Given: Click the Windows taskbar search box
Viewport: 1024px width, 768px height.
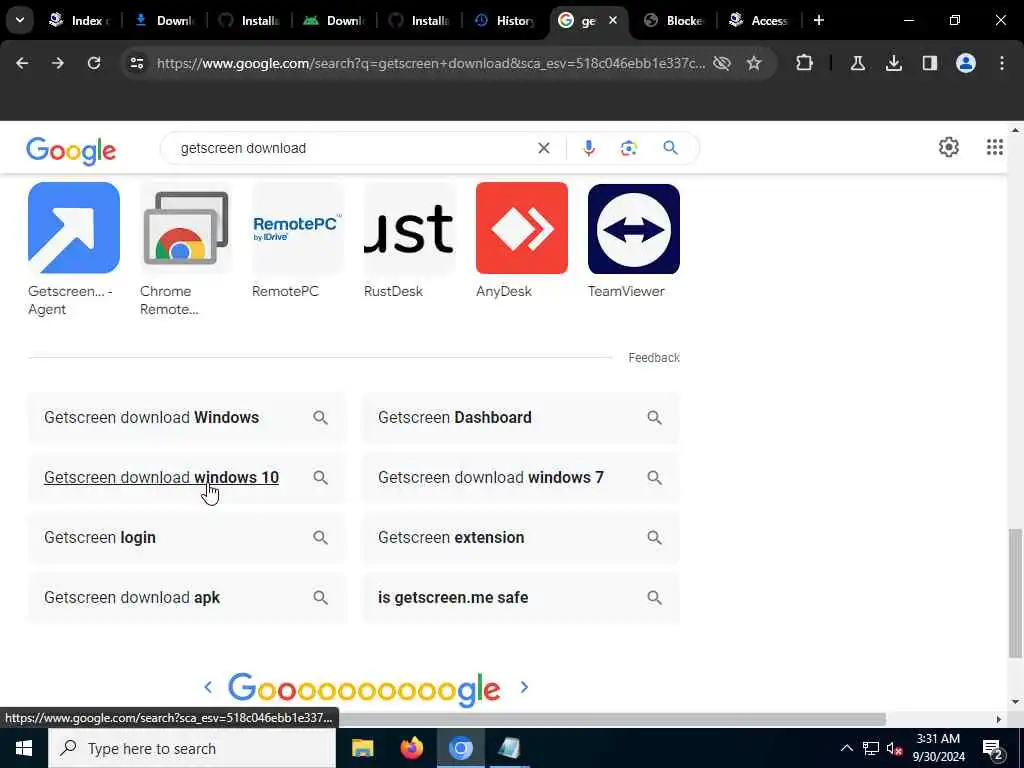Looking at the screenshot, I should [191, 748].
